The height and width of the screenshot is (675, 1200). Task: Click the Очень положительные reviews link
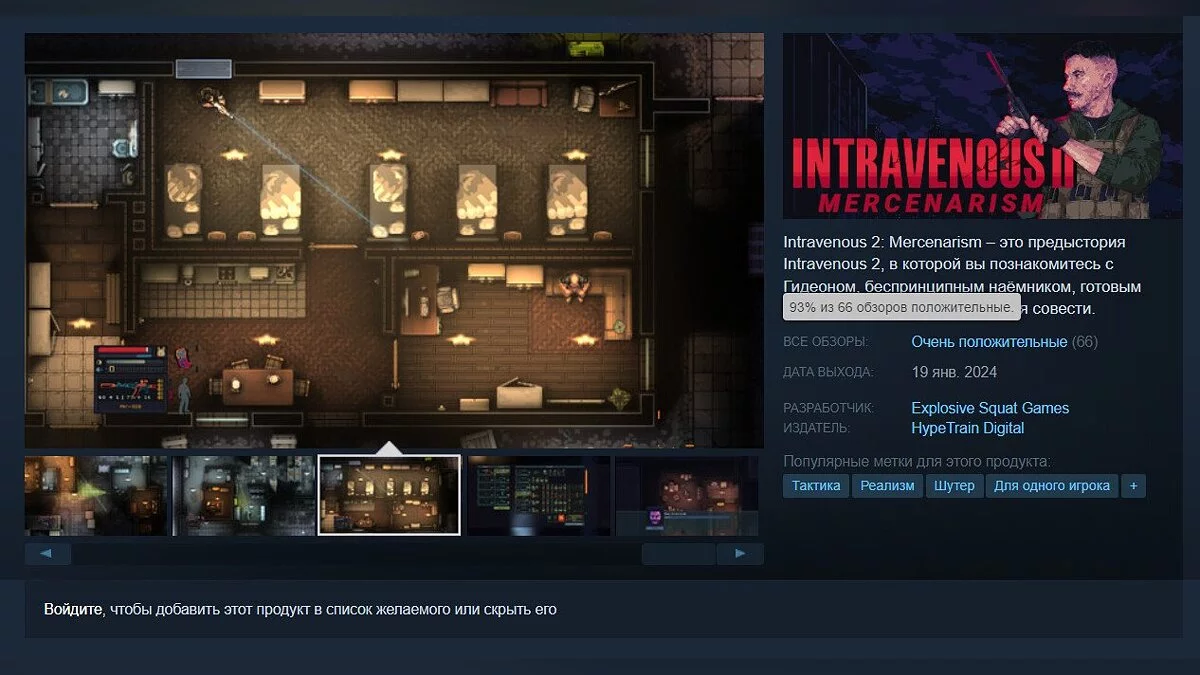(x=989, y=342)
